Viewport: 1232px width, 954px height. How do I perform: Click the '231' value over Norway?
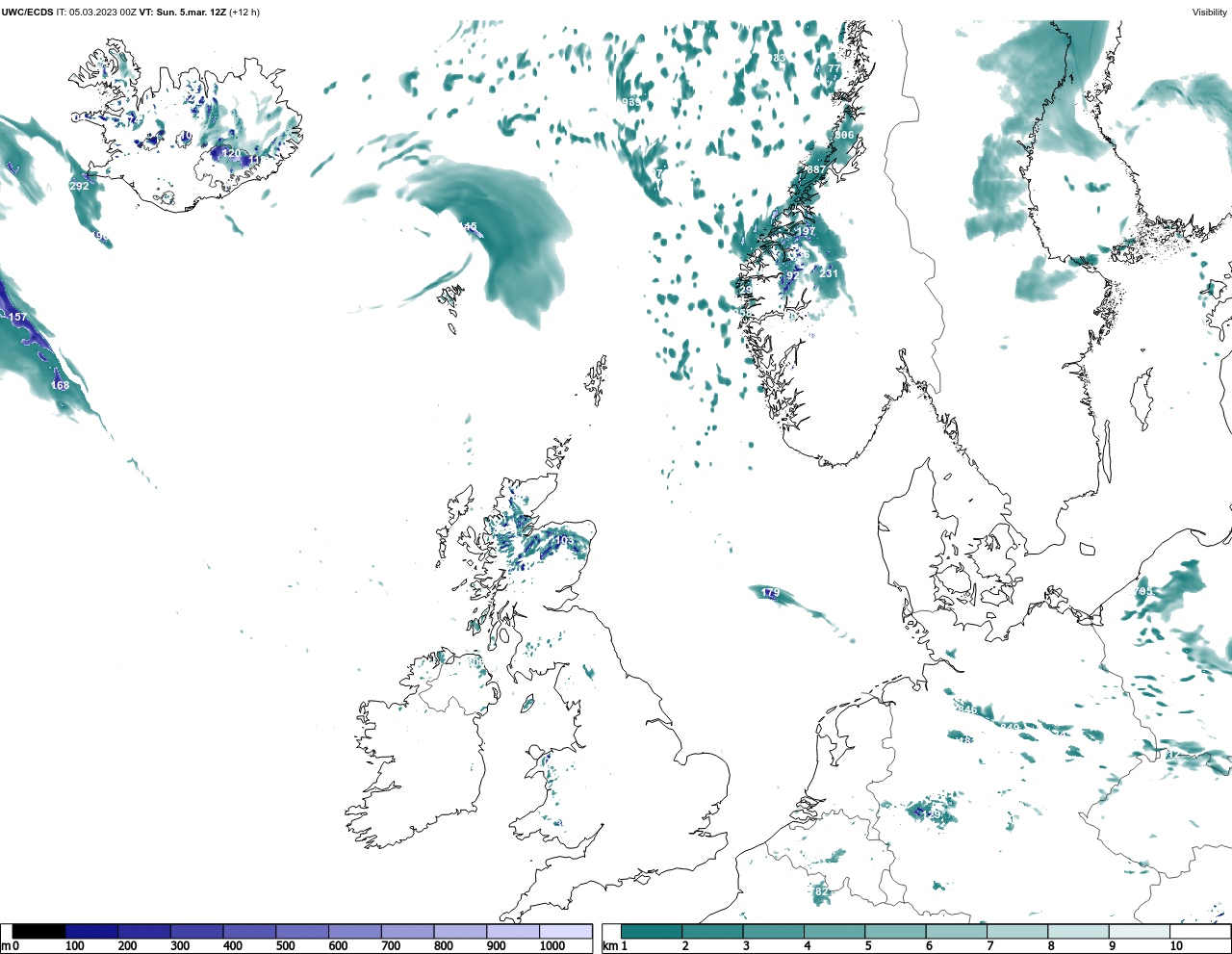[x=829, y=273]
